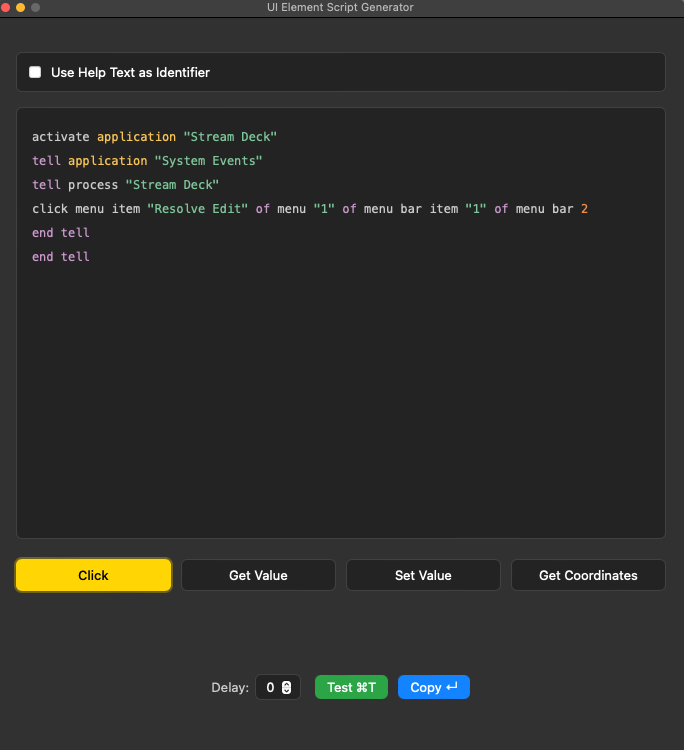Run the script with Test ⌘T

pyautogui.click(x=352, y=687)
